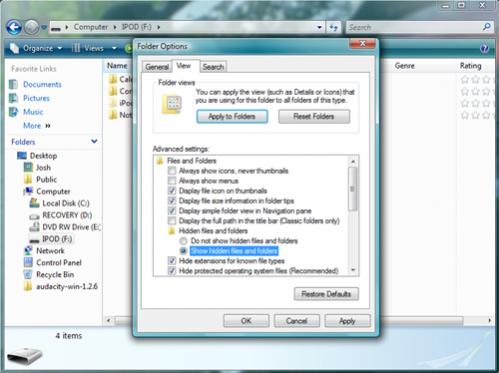The width and height of the screenshot is (499, 373).
Task: Select the Control Panel icon in folder tree
Action: 28,263
